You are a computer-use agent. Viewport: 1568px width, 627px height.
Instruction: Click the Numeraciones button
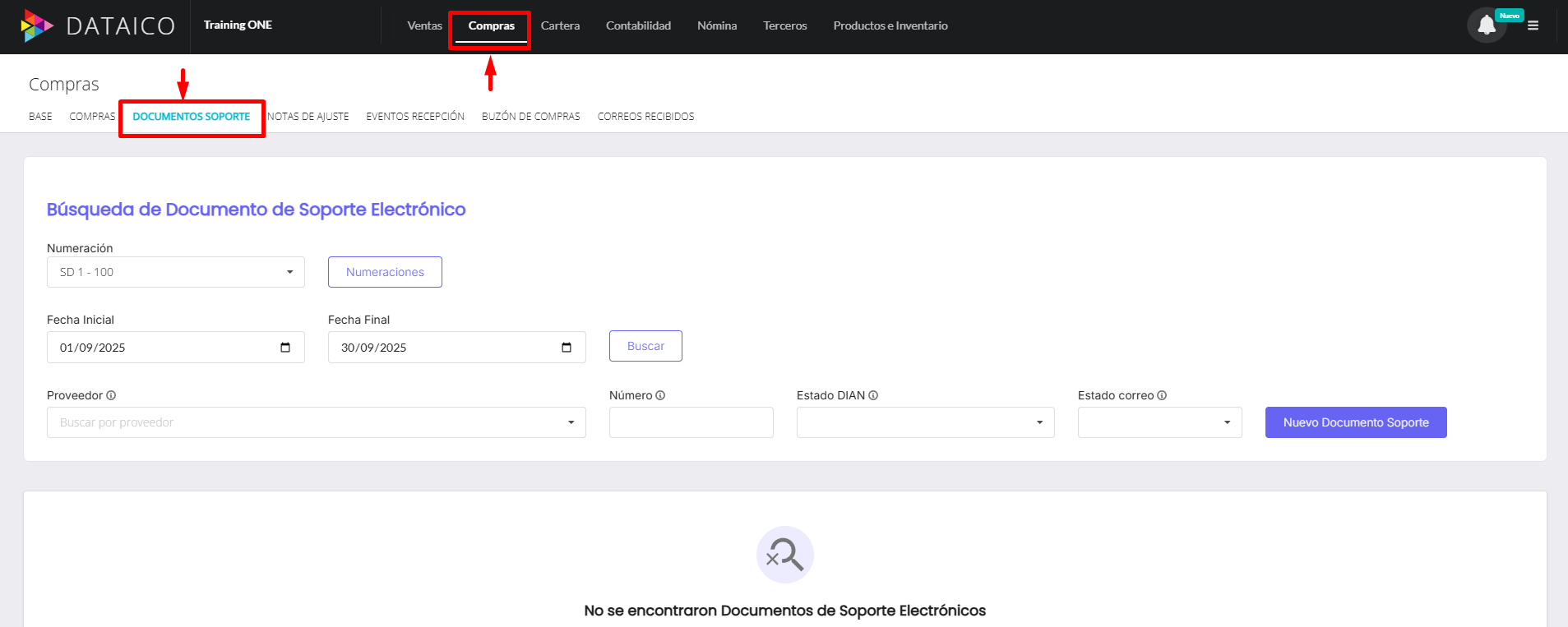[x=385, y=272]
